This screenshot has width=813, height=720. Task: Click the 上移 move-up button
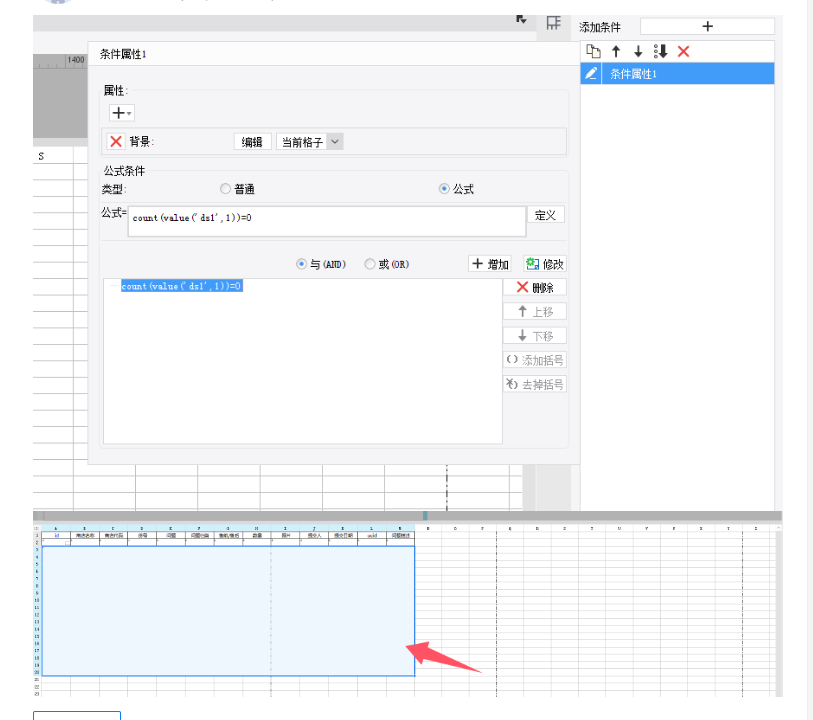tap(535, 312)
